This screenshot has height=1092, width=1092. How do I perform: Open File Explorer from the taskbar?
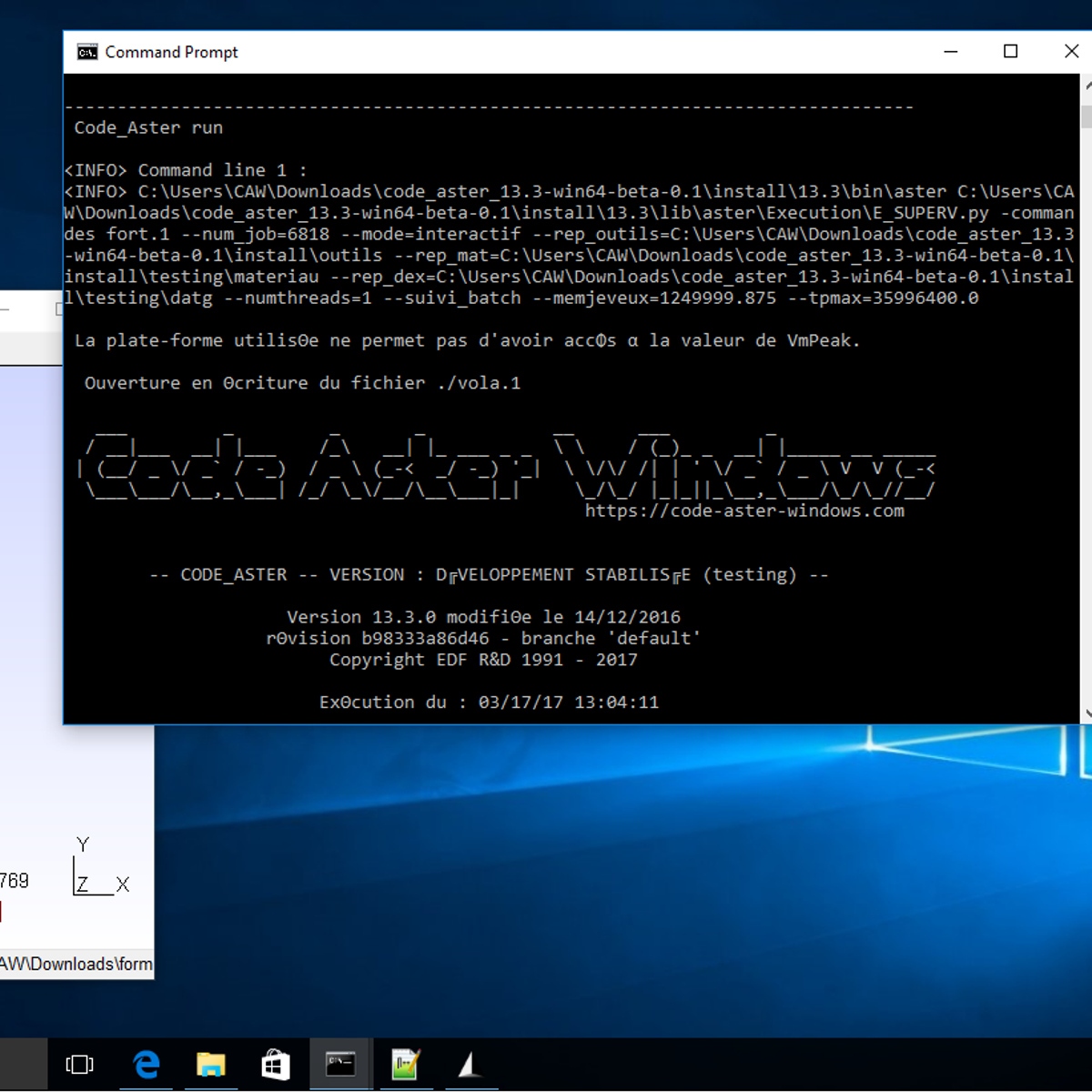point(211,1064)
